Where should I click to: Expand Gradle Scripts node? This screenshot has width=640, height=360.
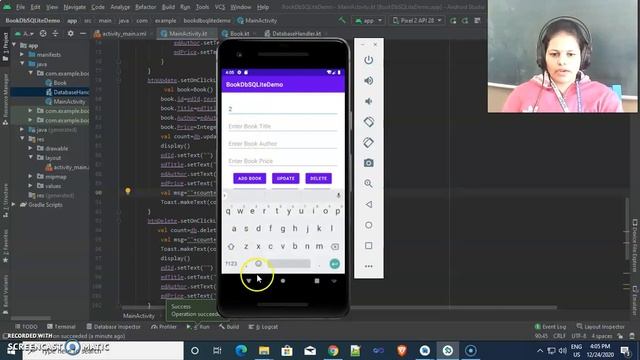click(x=14, y=204)
